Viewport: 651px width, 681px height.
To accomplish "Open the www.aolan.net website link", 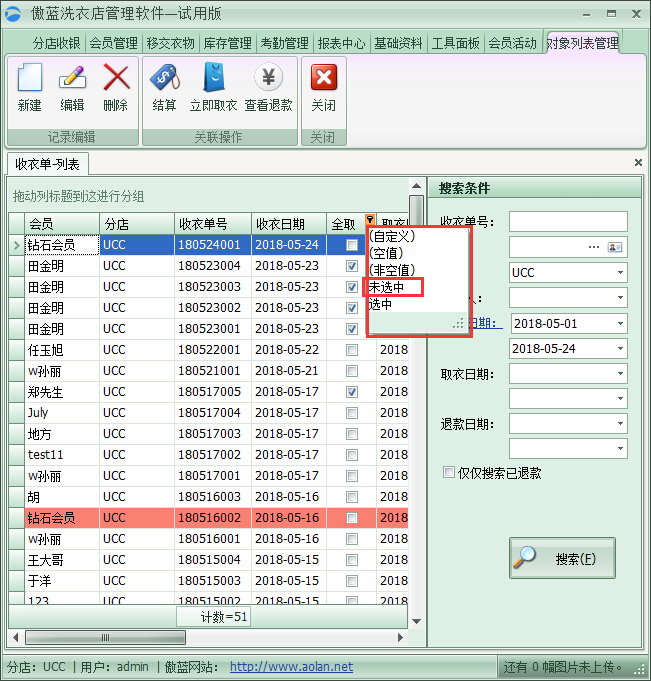I will click(291, 667).
